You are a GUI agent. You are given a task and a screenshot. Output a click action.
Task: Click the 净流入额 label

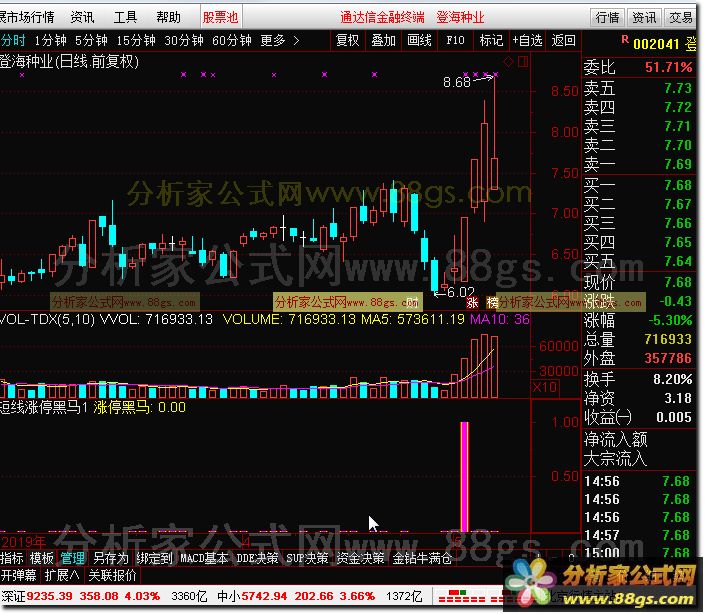(x=616, y=439)
